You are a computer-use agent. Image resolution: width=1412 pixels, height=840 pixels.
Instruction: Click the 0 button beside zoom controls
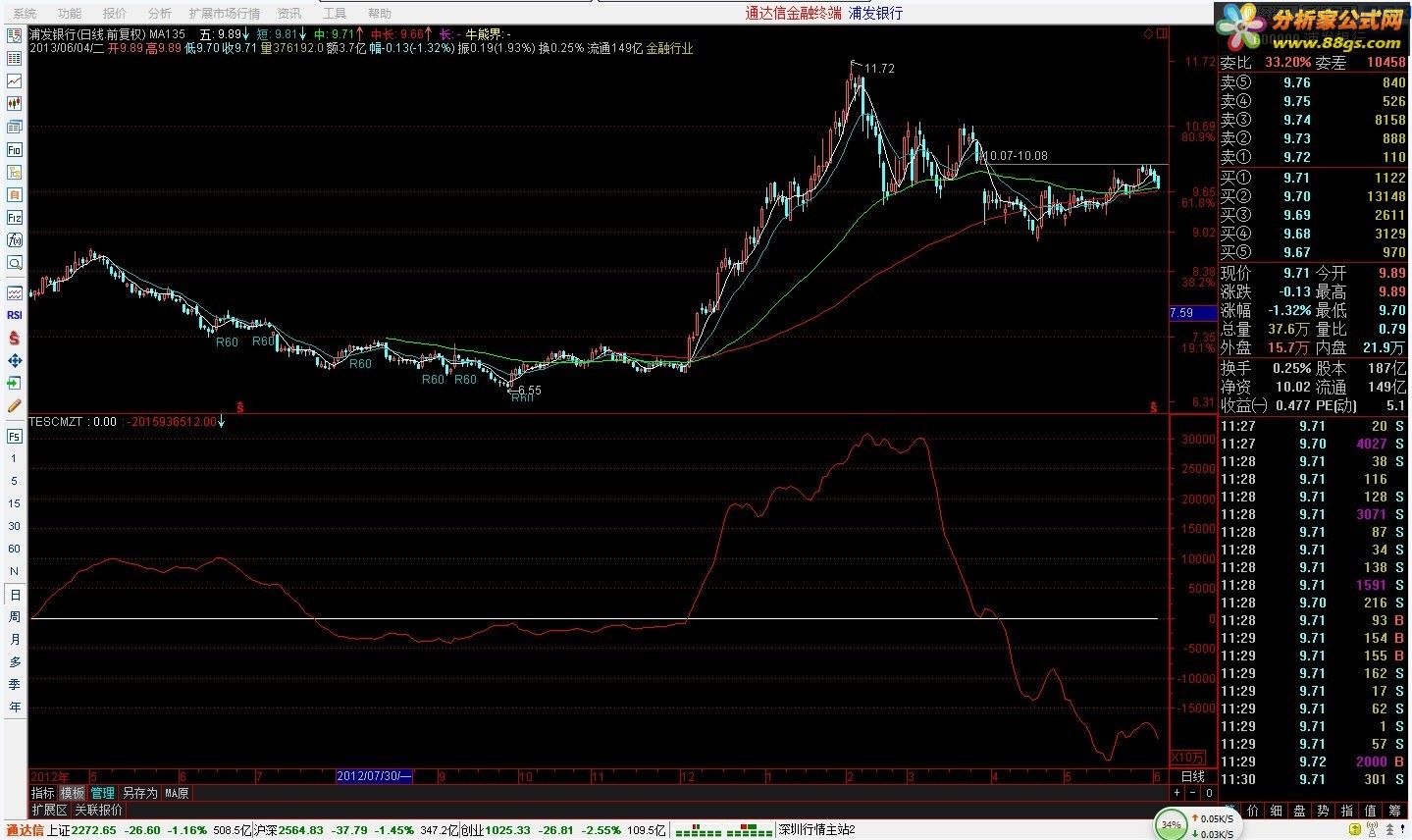(1209, 793)
